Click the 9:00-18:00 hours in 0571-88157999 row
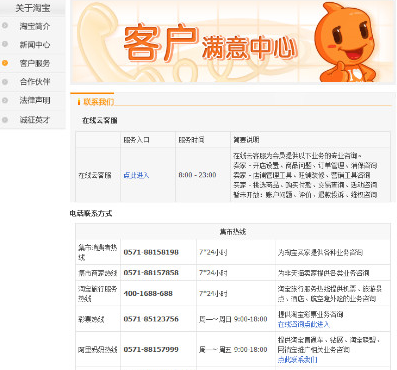Viewport: 397px width, 370px height. 250,350
